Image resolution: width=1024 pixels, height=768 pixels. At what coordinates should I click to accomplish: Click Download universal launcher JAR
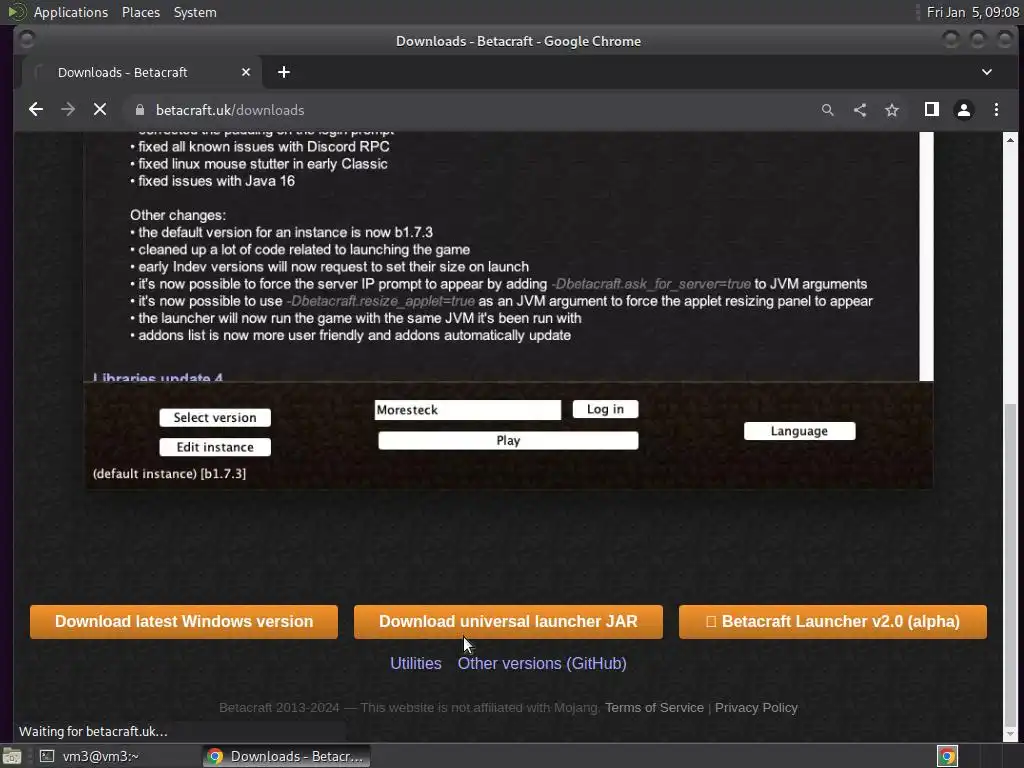click(508, 621)
